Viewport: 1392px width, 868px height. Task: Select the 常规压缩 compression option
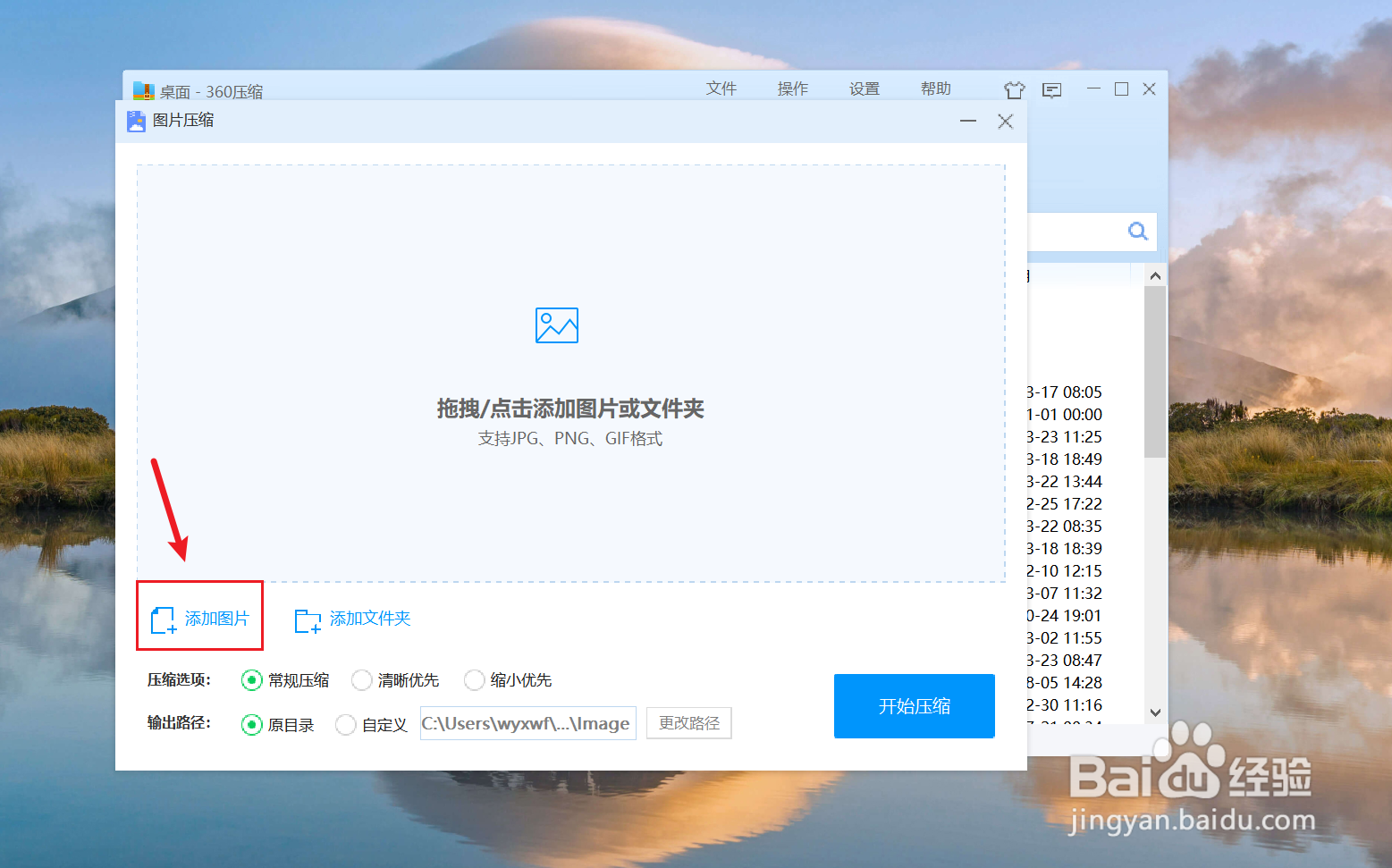(x=251, y=680)
